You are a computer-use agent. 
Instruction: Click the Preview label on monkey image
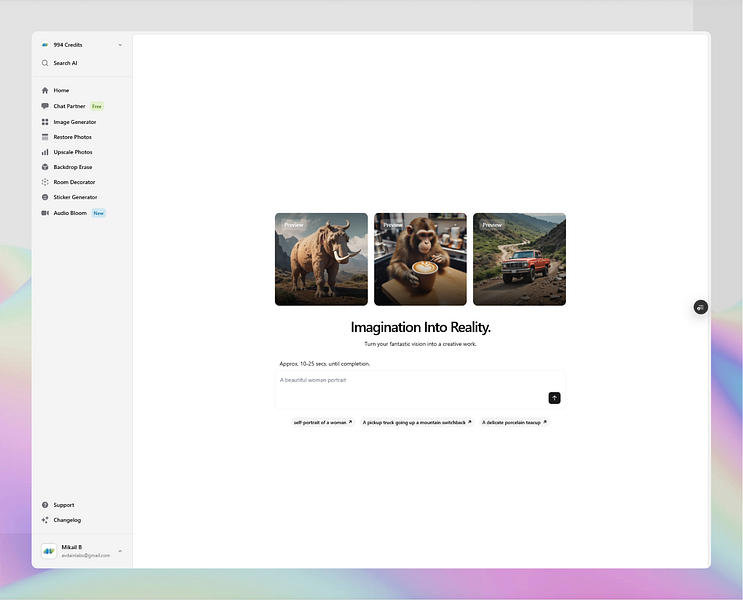click(x=393, y=225)
